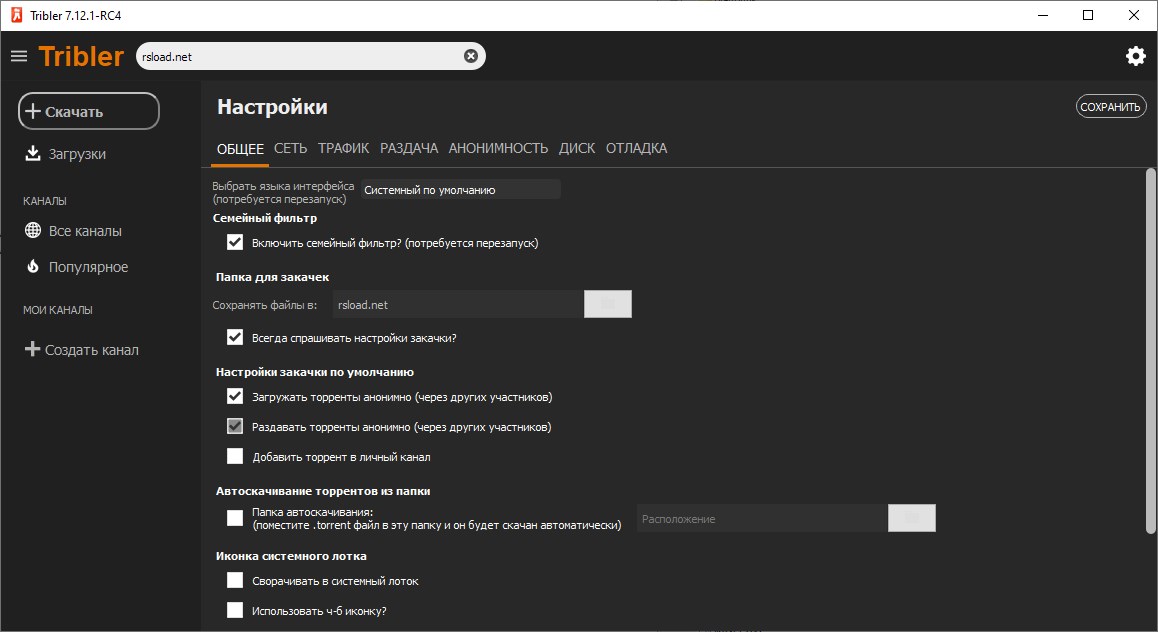
Task: Switch to the АНОНИМНОСТЬ tab
Action: 499,148
